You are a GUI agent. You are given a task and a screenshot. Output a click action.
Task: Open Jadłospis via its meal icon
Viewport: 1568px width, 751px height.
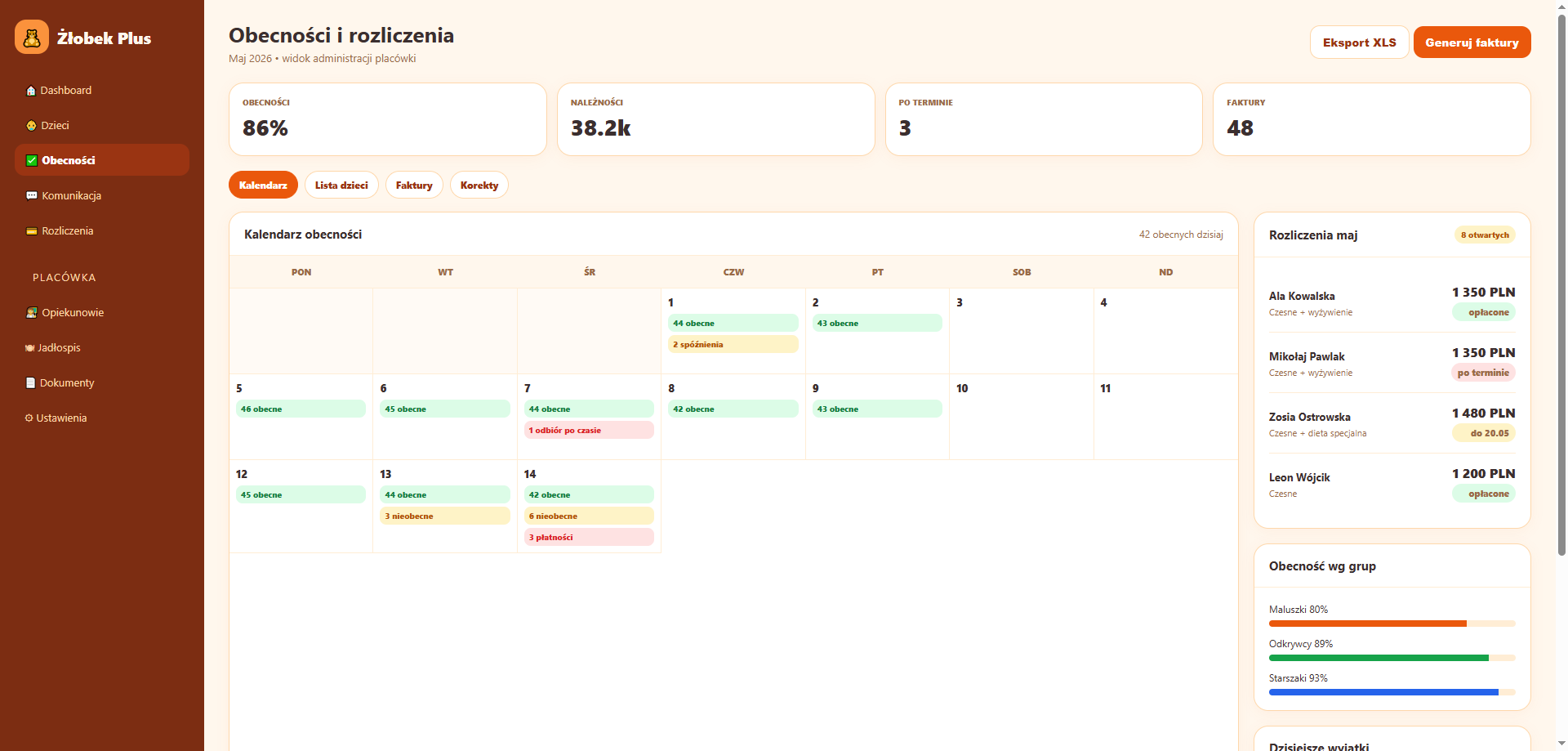click(x=29, y=348)
